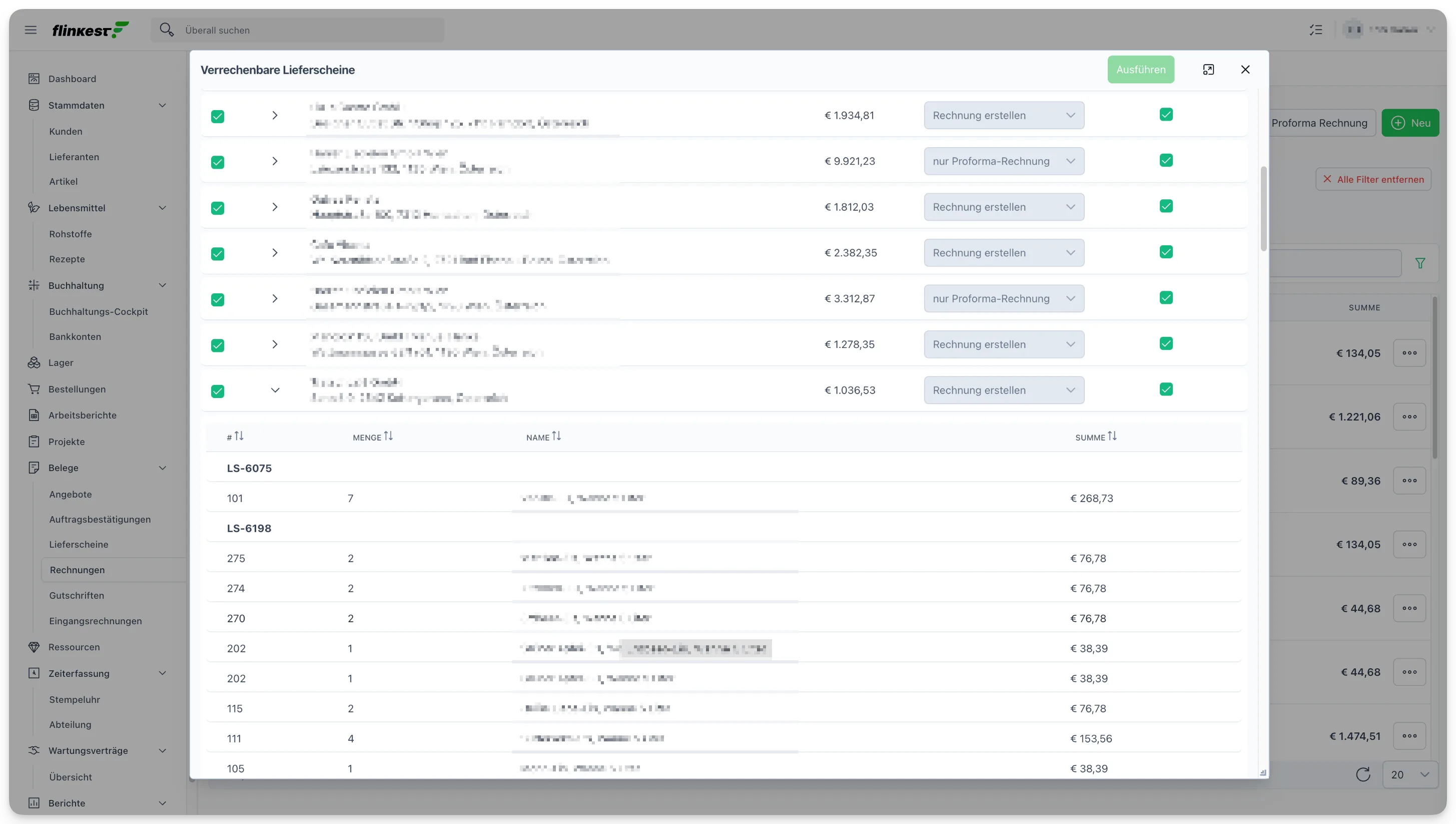Click the Wartungsverträge icon
Viewport: 1456px width, 824px height.
[x=34, y=750]
